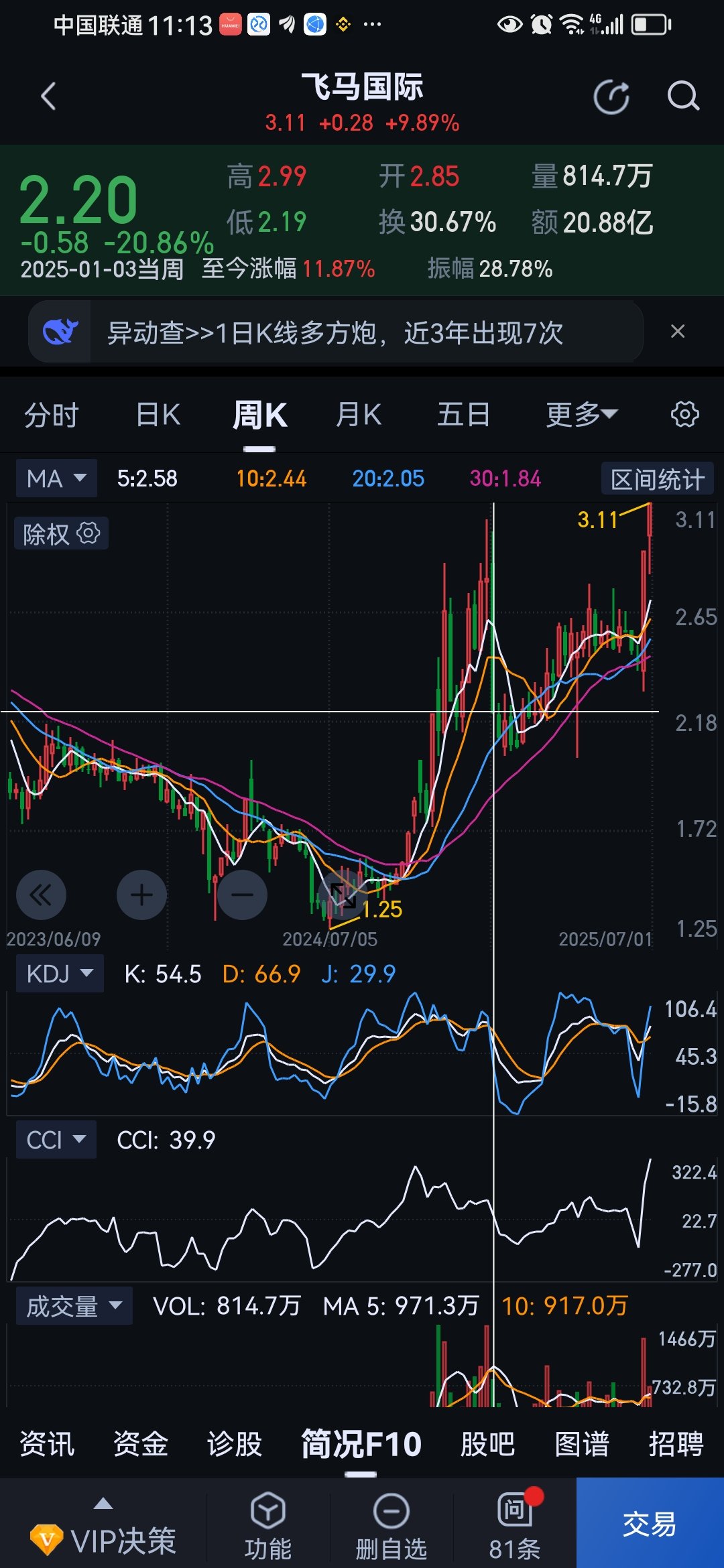Go back using the left arrow
Screen dimensions: 724x1568
[48, 96]
